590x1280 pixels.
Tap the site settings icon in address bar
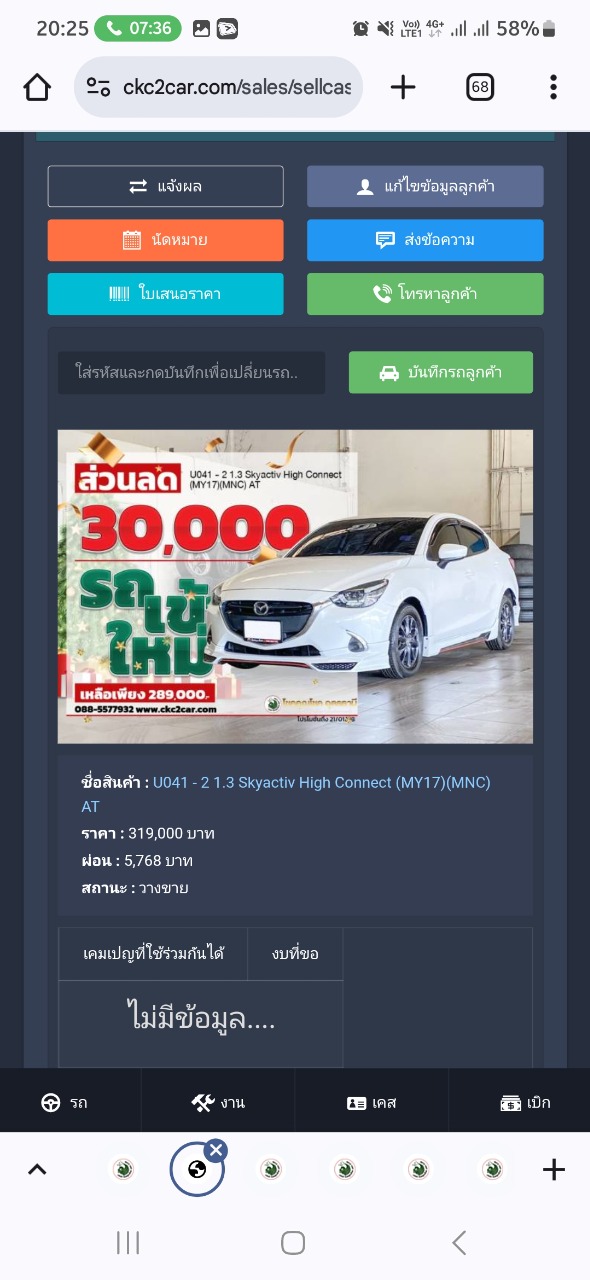pos(98,88)
